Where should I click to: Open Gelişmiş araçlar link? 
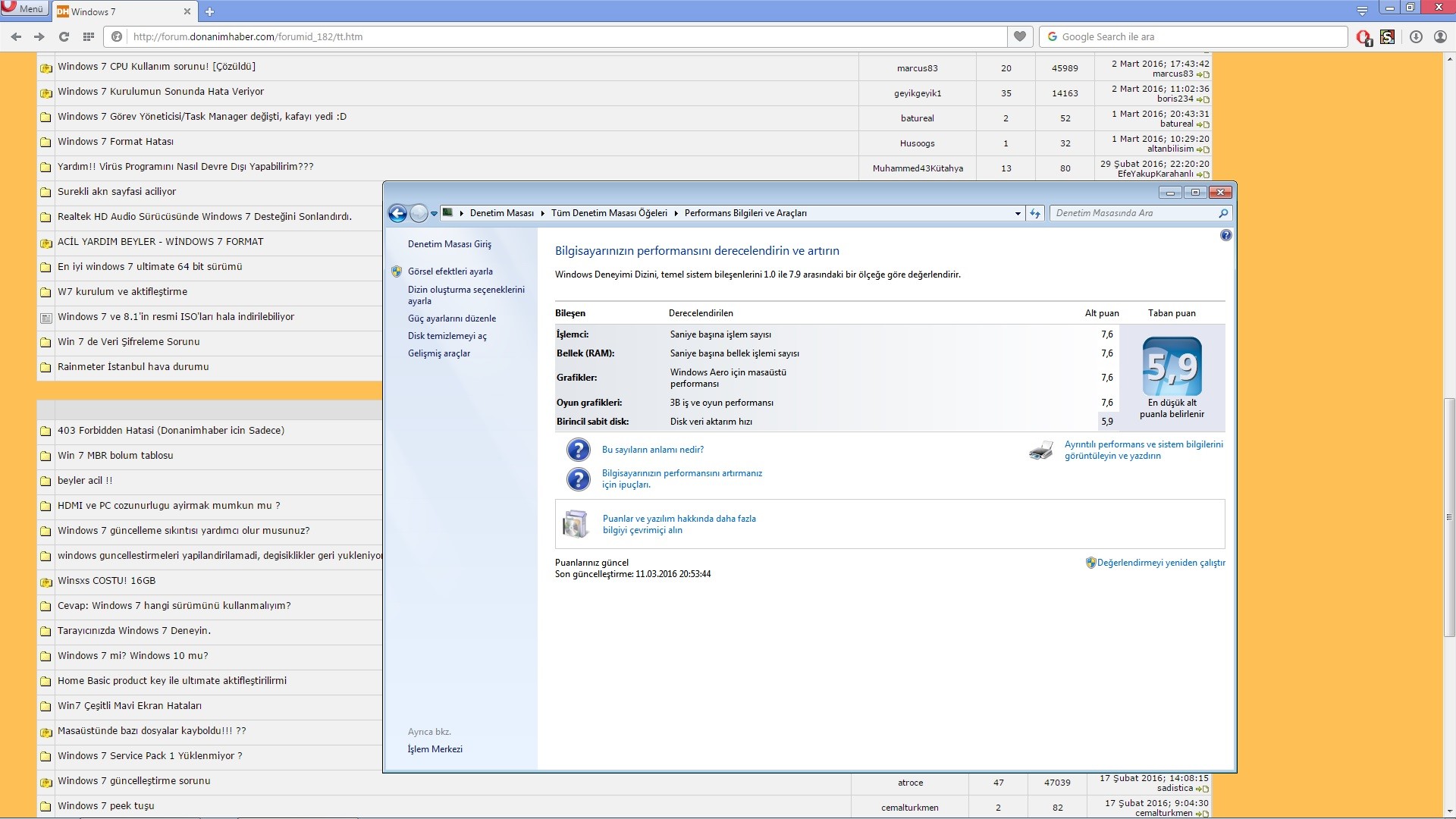click(x=439, y=353)
